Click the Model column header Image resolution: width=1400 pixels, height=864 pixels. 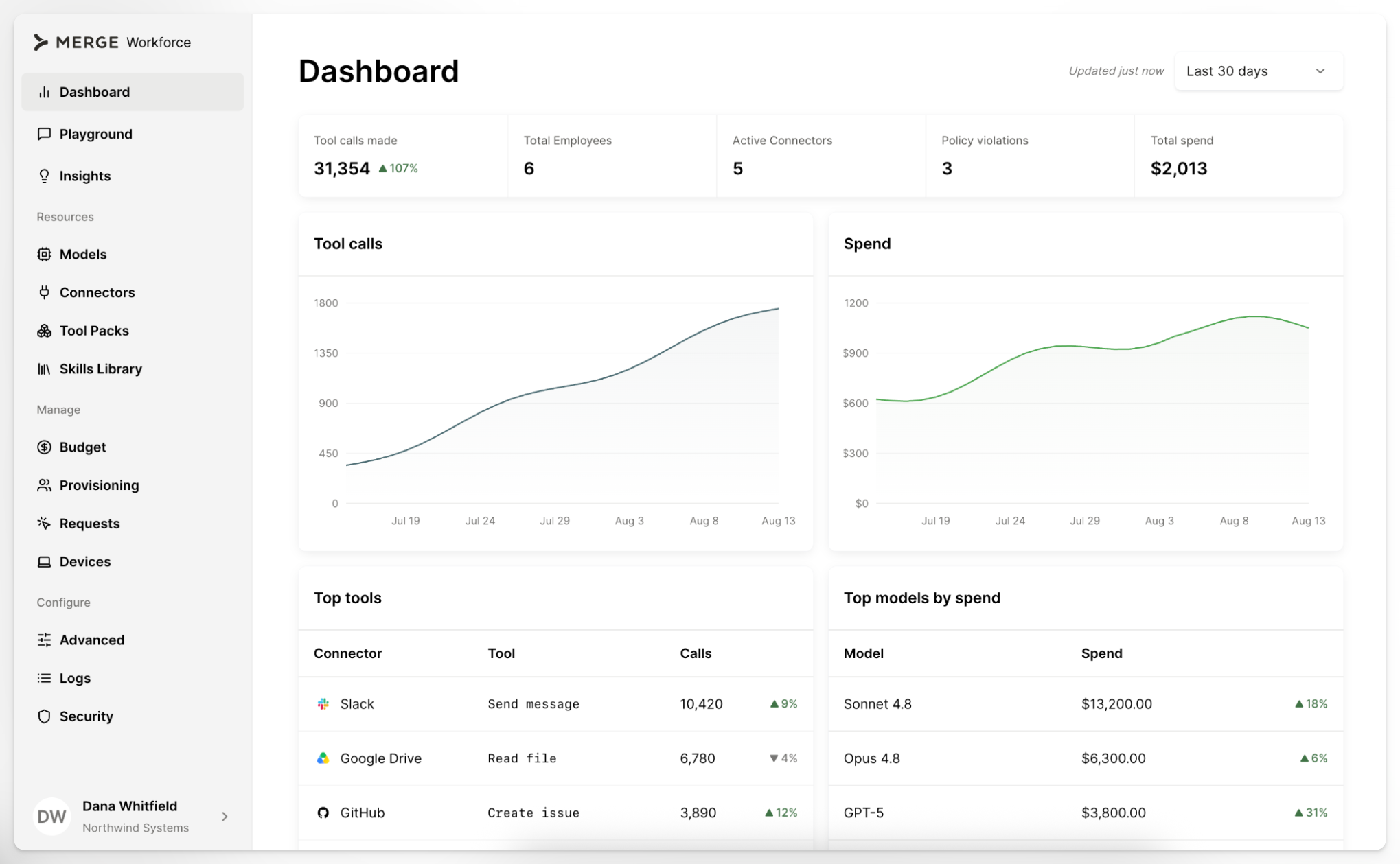pyautogui.click(x=864, y=653)
